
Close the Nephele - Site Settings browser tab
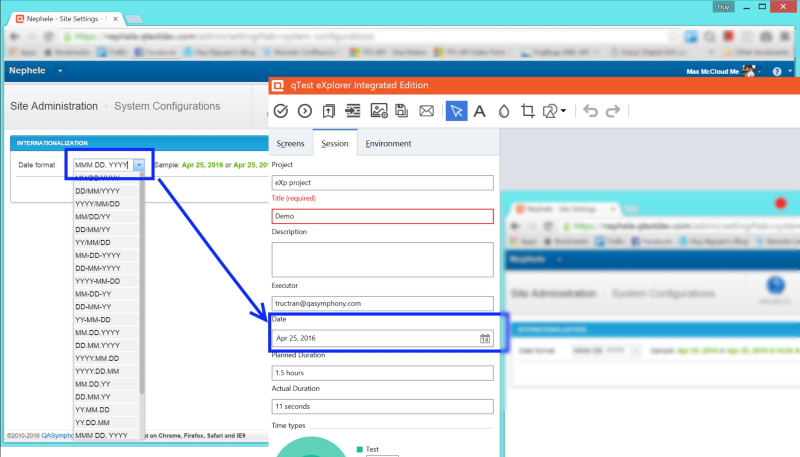[116, 19]
